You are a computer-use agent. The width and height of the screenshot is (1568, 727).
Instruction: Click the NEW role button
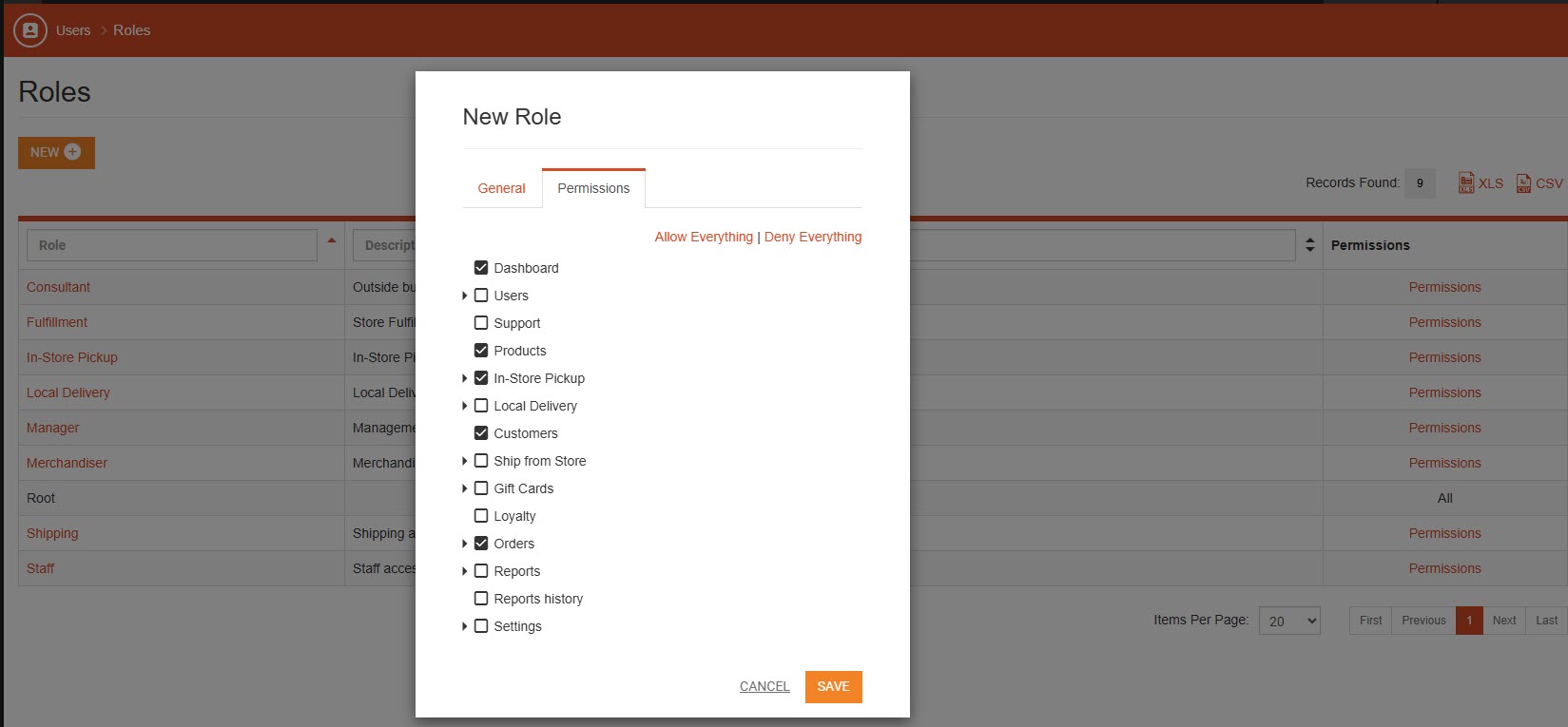click(x=56, y=152)
